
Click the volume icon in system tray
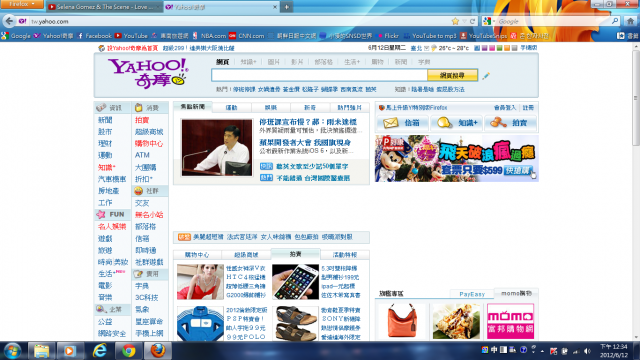click(x=587, y=351)
